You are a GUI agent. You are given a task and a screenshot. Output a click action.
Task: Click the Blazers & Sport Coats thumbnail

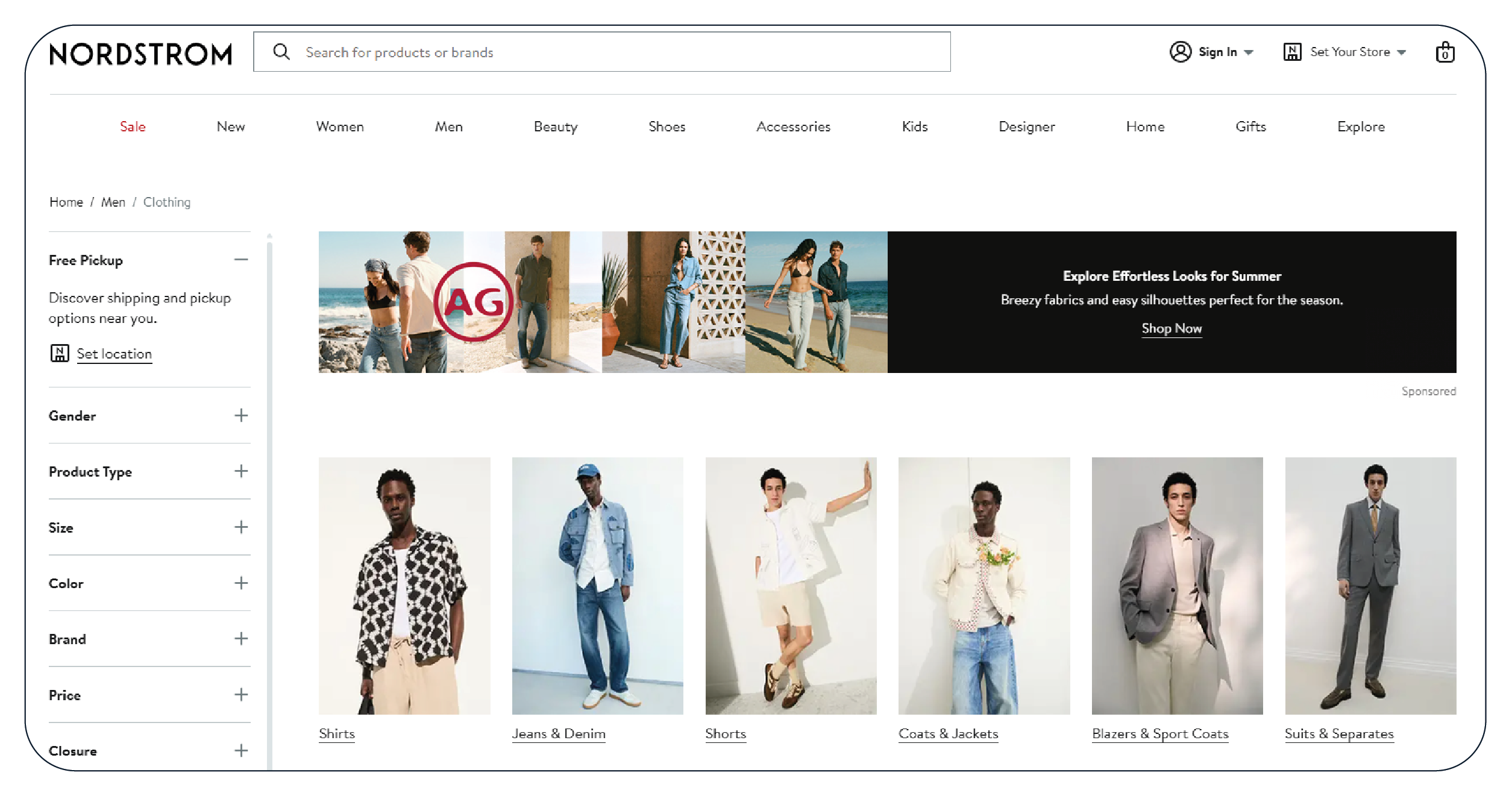tap(1178, 586)
